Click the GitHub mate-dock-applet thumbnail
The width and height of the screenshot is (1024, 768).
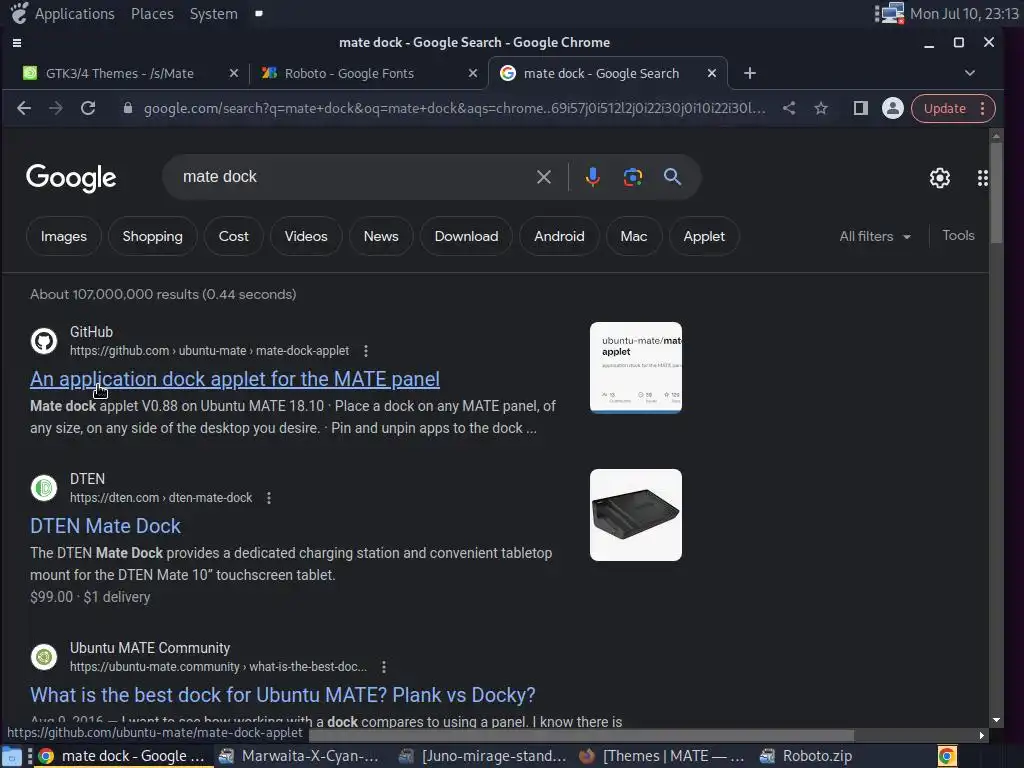tap(635, 368)
